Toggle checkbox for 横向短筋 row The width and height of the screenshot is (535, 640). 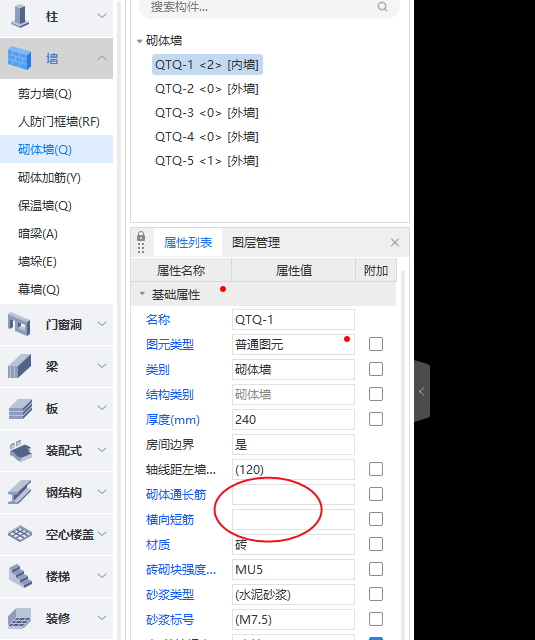(x=376, y=519)
